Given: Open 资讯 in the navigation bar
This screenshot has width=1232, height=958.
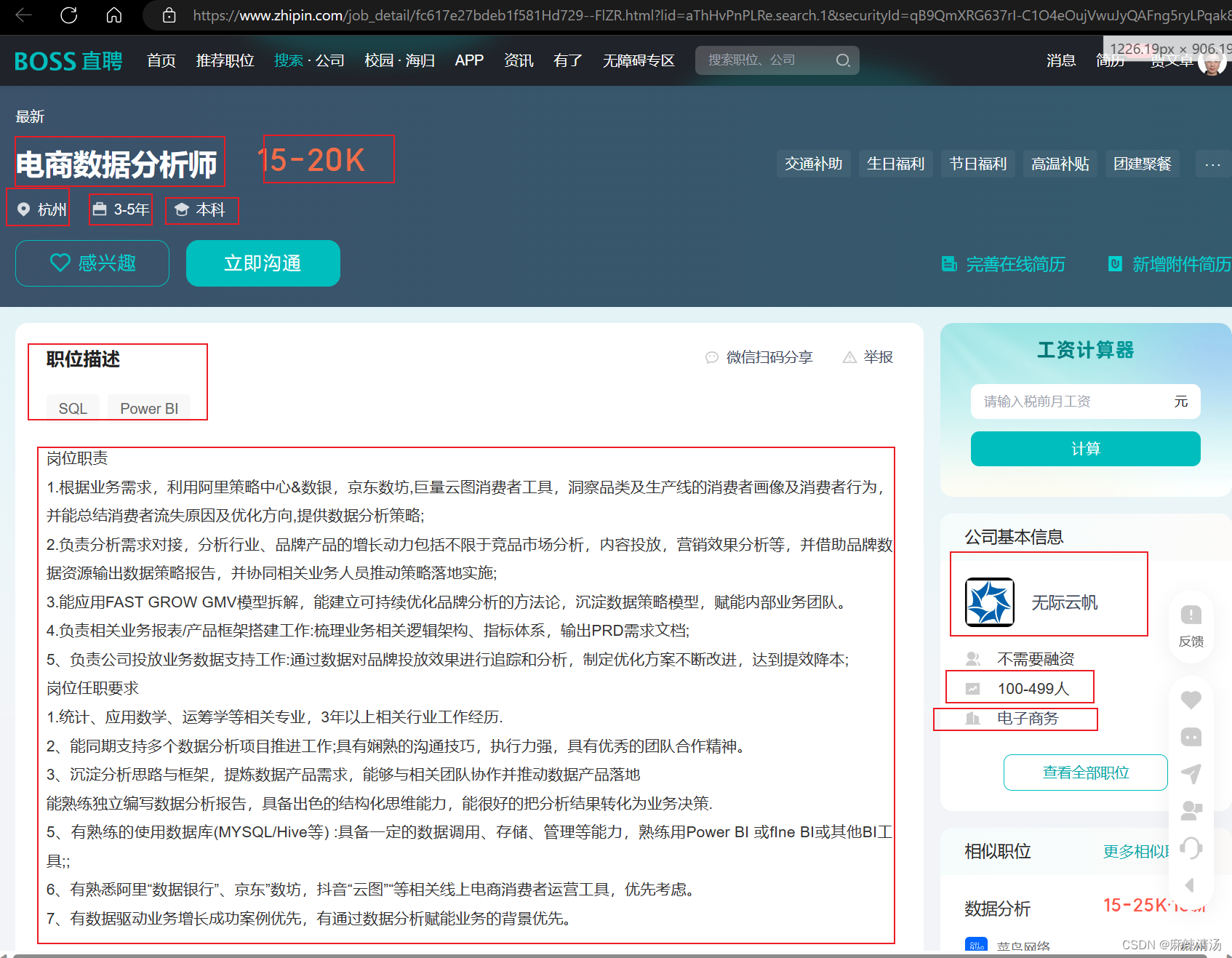Looking at the screenshot, I should [x=519, y=60].
